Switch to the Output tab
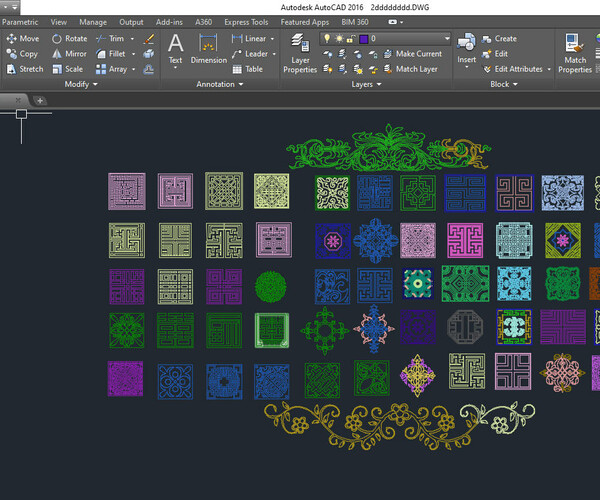The height and width of the screenshot is (500, 600). coord(131,22)
